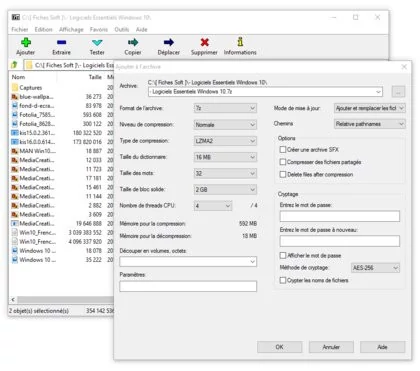420x371 pixels.
Task: Open the Outils menu
Action: (x=122, y=30)
